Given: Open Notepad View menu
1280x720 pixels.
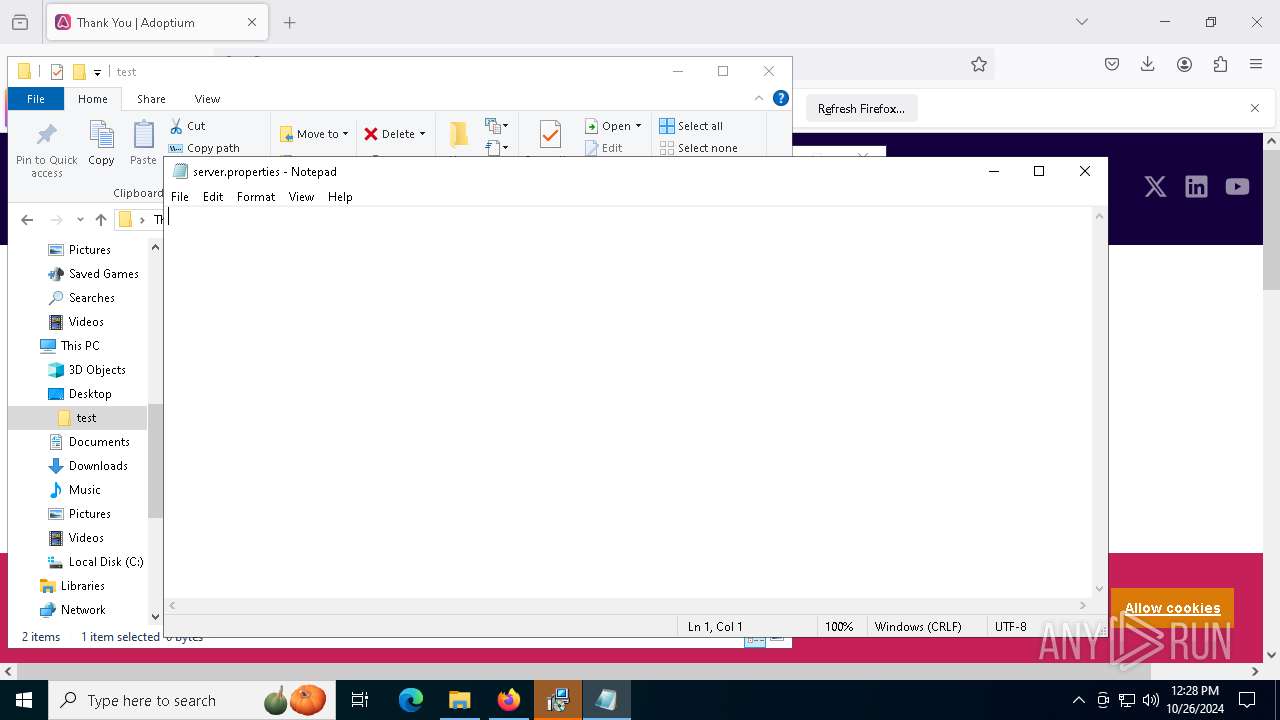Looking at the screenshot, I should tap(301, 197).
